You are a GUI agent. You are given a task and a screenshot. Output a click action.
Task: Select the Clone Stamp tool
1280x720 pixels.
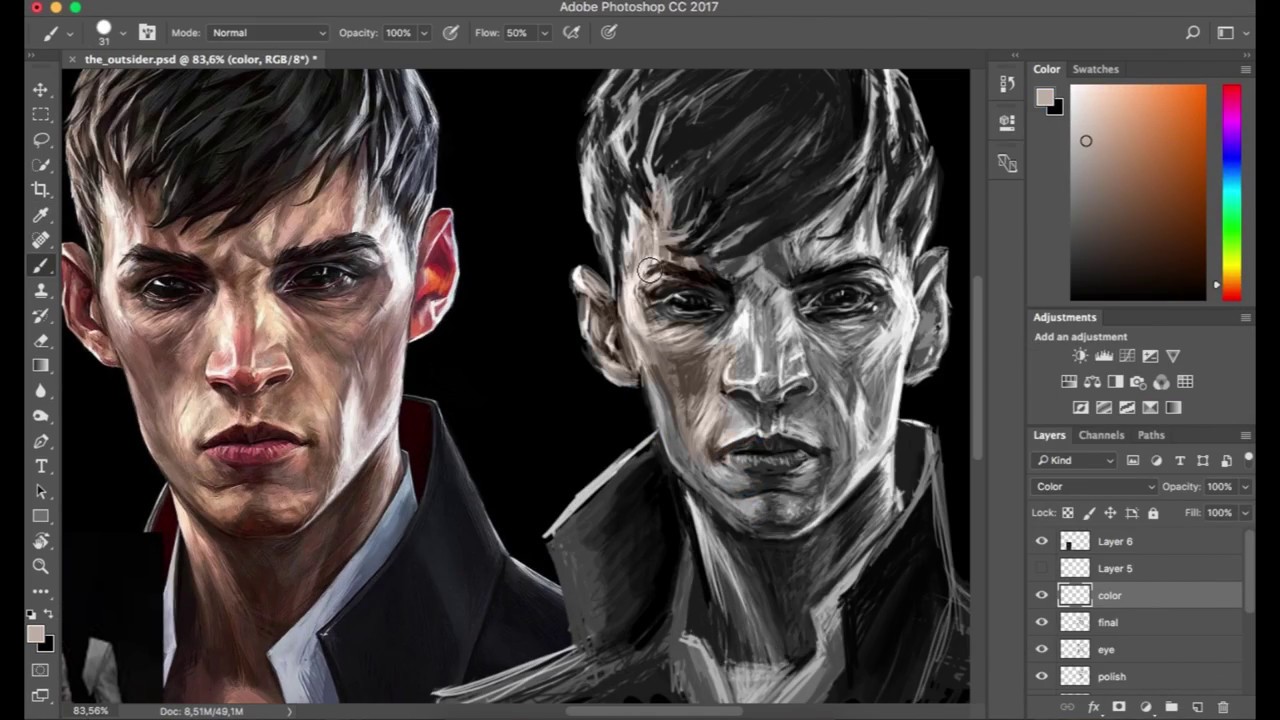41,290
